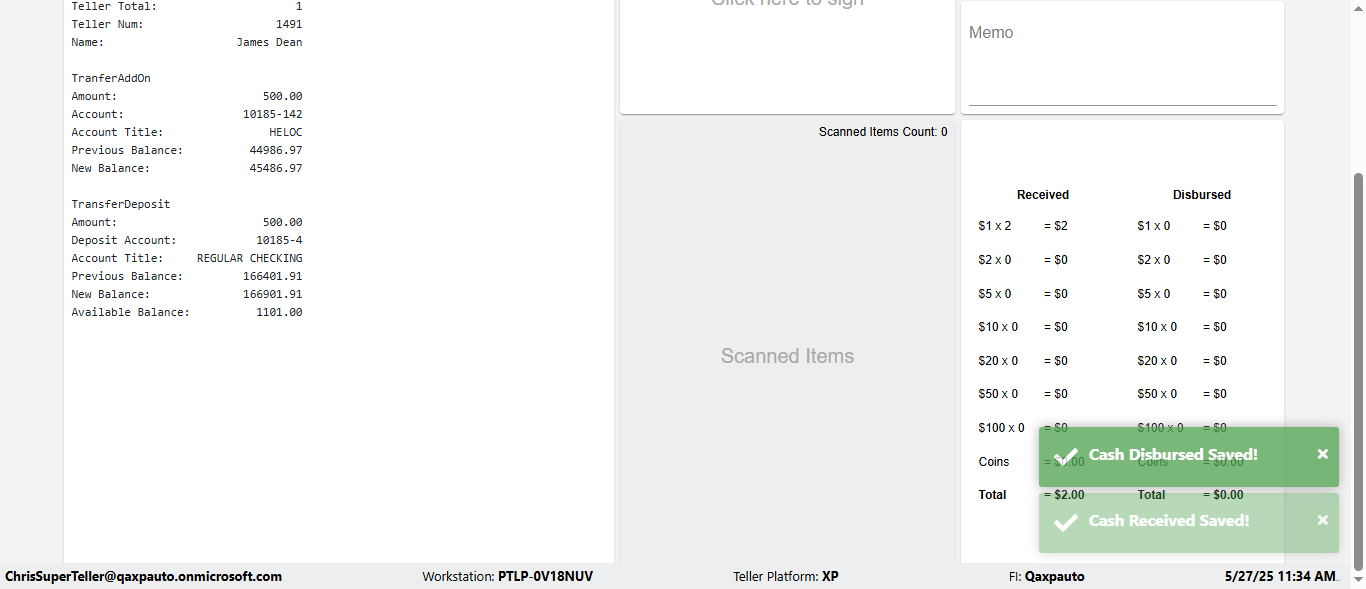Click the Disbursed Total $0.00 value
The image size is (1366, 589).
(x=1222, y=495)
